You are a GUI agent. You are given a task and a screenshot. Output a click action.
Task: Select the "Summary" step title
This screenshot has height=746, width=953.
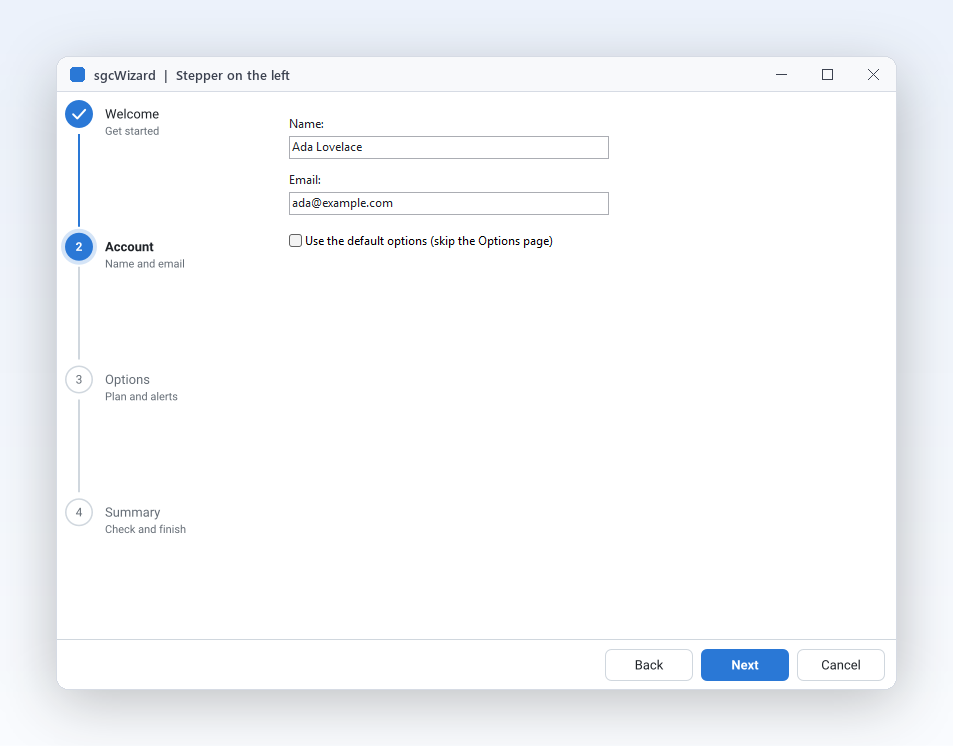(132, 513)
